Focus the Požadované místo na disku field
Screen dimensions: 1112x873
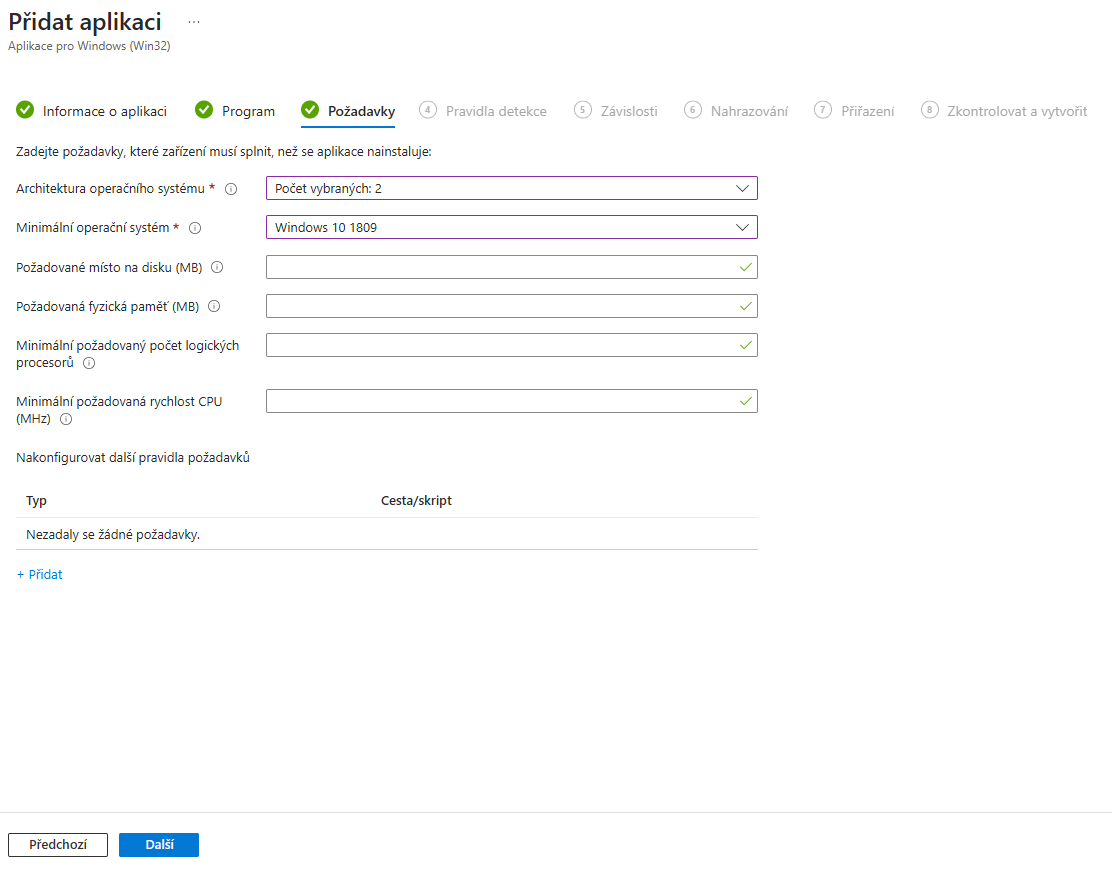pos(511,267)
